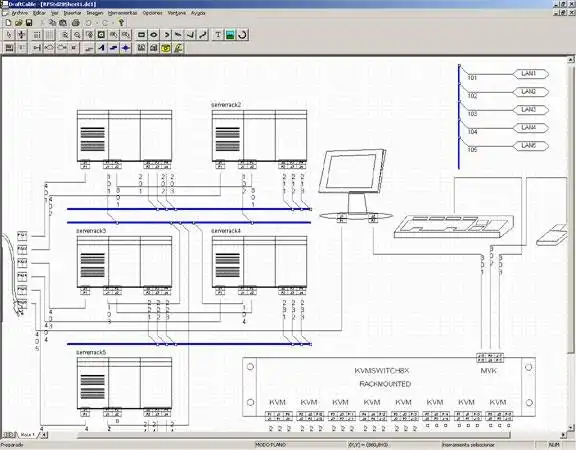Click the Copy icon in the top toolbar
This screenshot has height=450, width=576.
[x=53, y=23]
